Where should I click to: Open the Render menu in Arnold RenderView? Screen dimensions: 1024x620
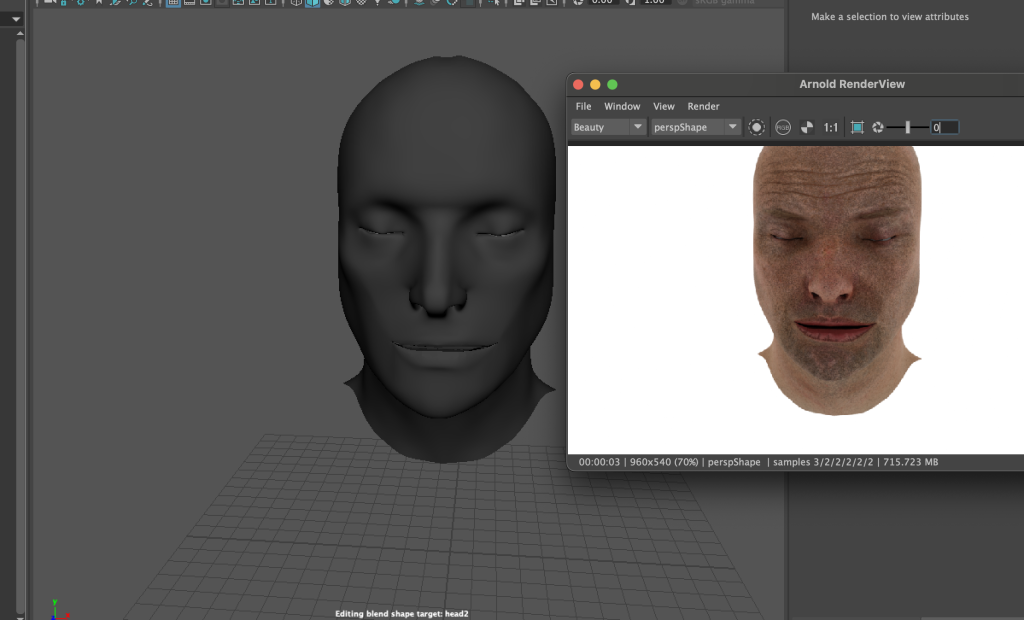coord(703,106)
